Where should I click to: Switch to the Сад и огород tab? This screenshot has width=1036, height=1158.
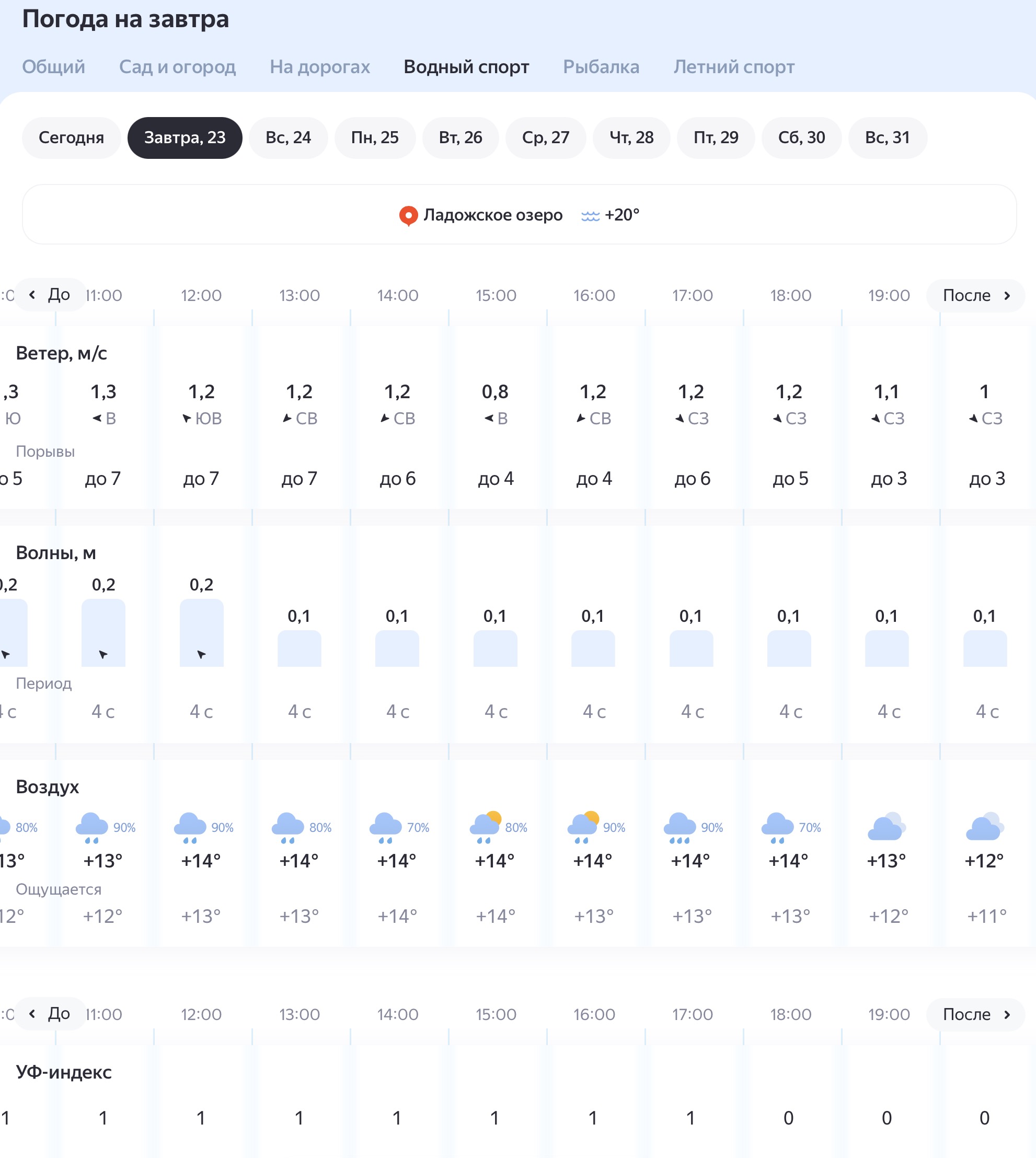point(177,66)
